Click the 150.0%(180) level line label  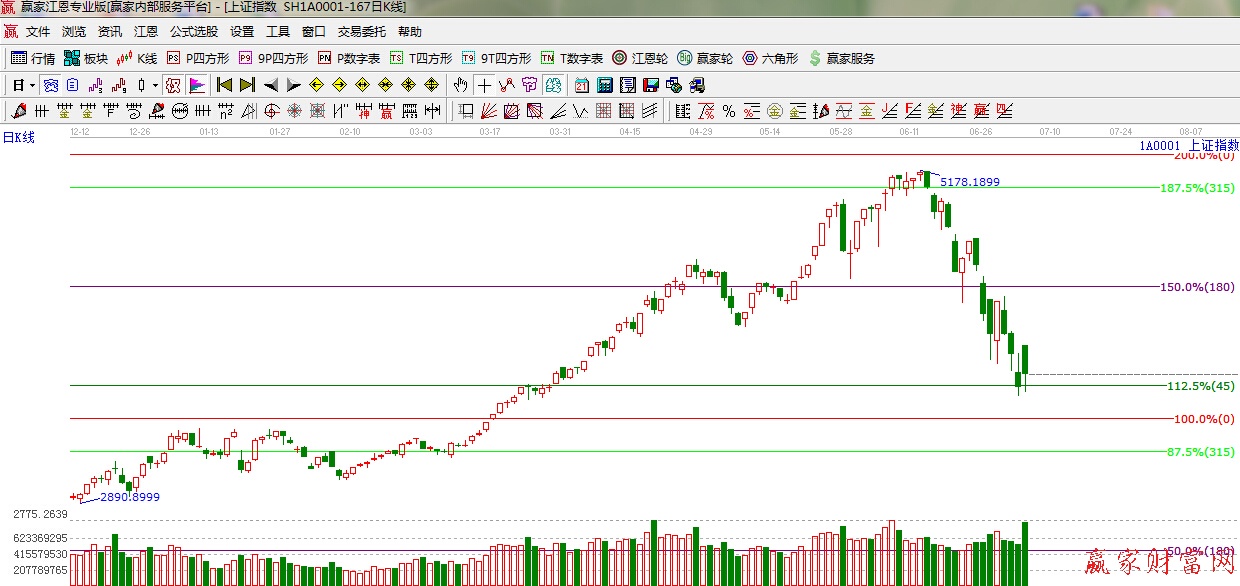[x=1196, y=287]
